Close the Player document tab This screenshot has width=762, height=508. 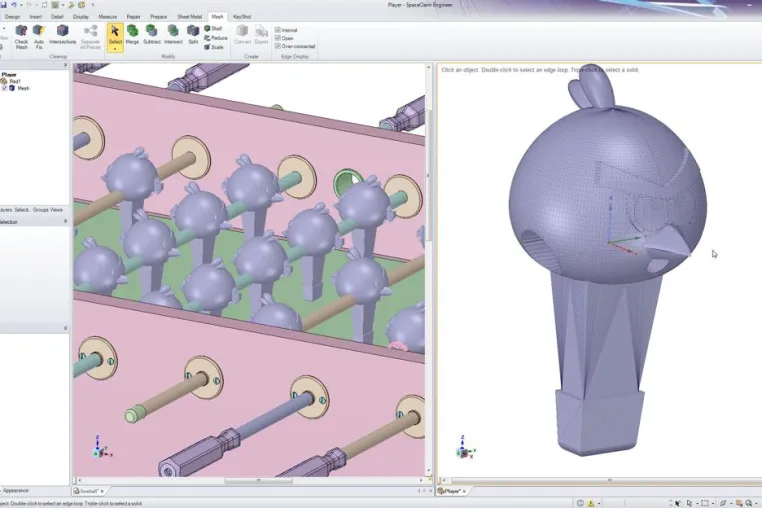pos(465,491)
